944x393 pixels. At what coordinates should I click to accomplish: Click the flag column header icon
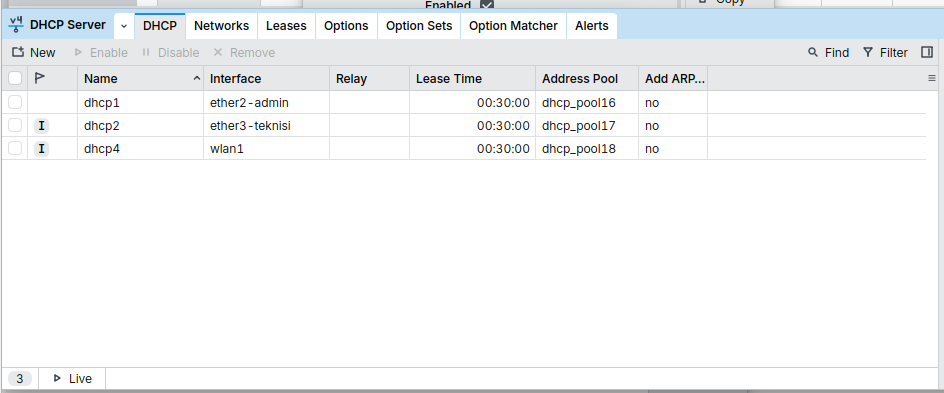point(40,78)
